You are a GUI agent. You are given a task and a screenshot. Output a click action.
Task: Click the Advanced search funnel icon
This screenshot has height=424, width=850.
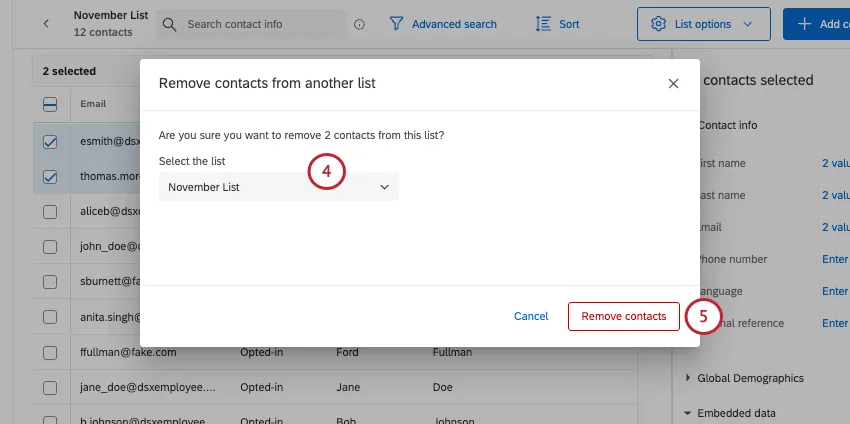pos(397,24)
